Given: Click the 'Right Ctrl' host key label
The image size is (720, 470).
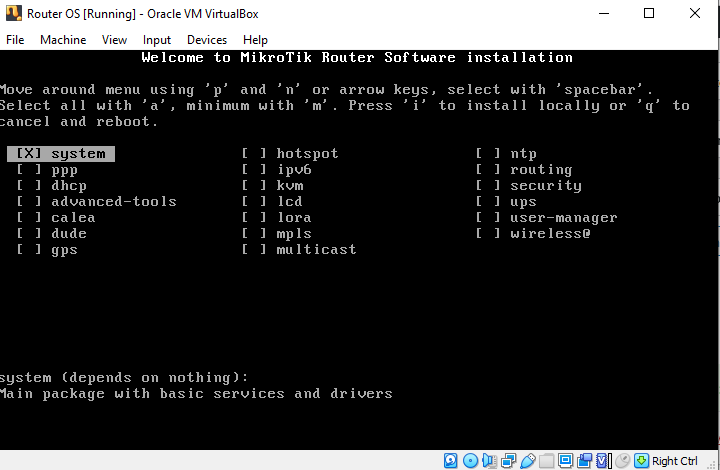Looking at the screenshot, I should [675, 460].
